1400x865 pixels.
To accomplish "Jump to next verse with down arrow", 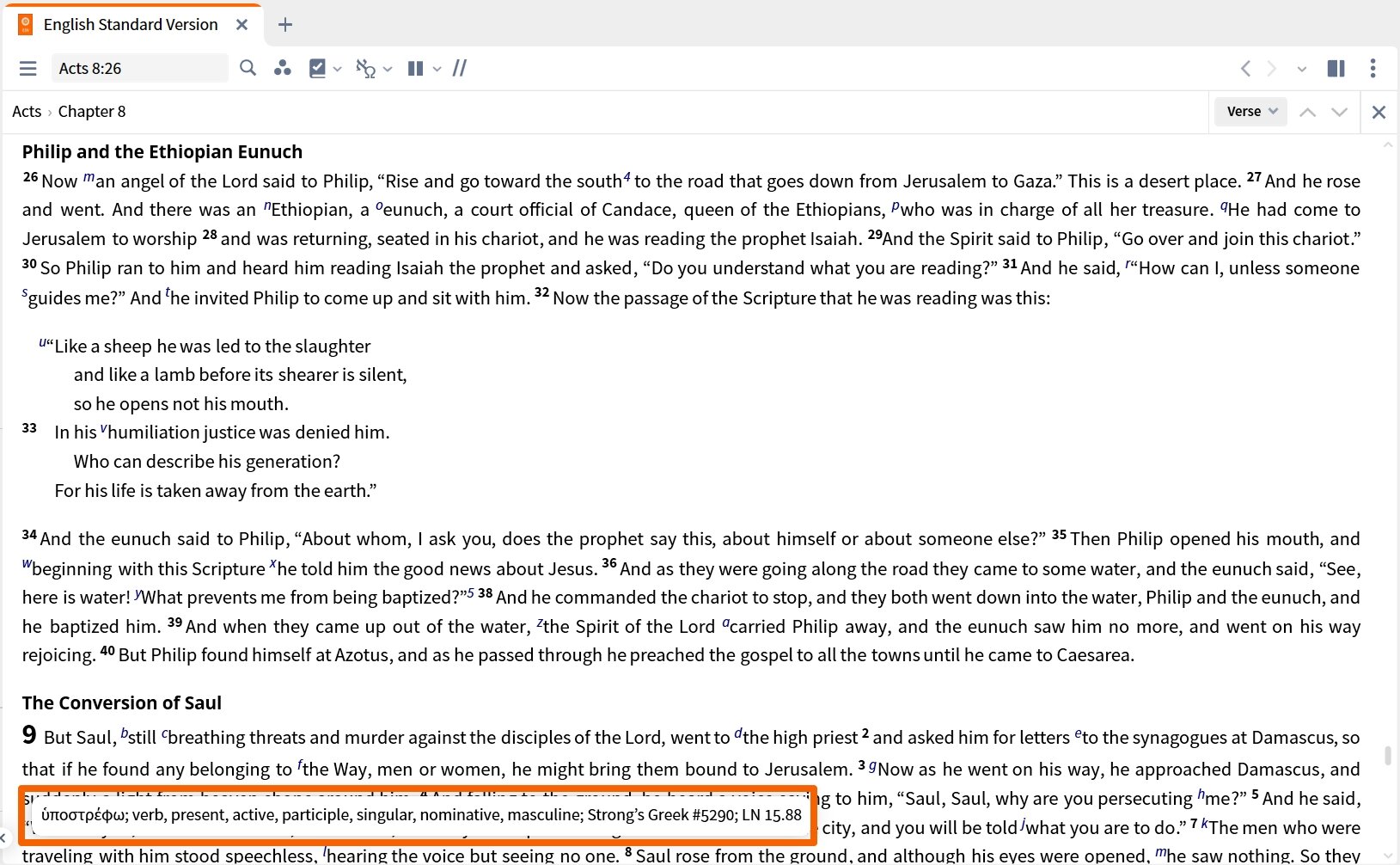I will (x=1339, y=112).
